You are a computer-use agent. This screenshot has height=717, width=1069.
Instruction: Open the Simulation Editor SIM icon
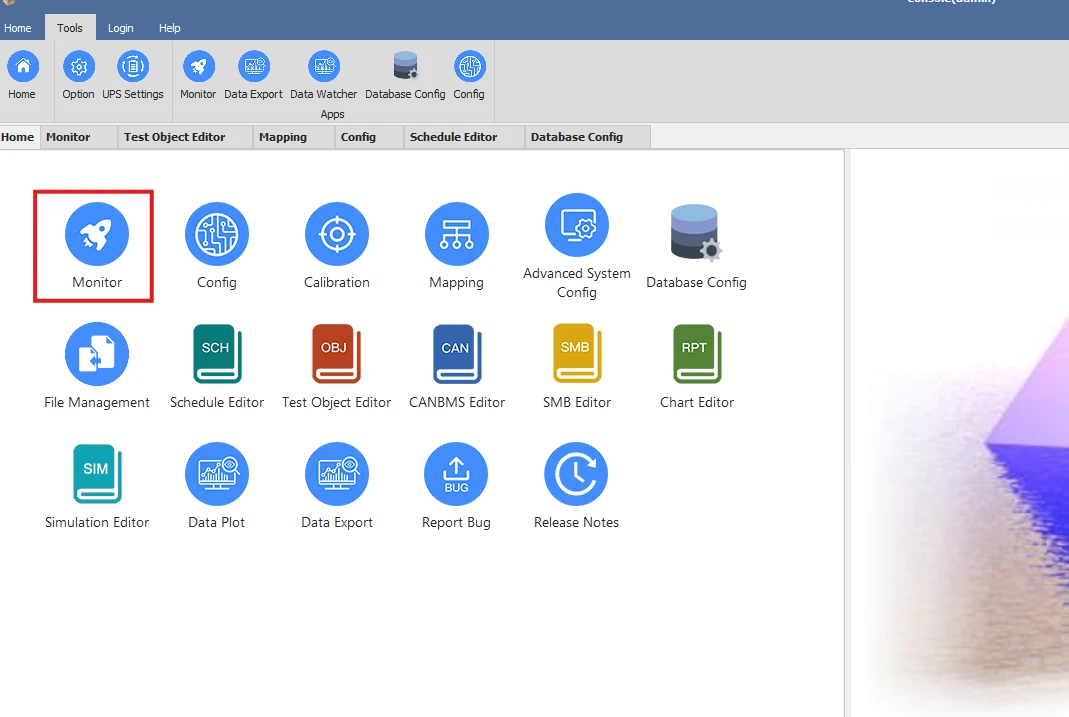[97, 474]
